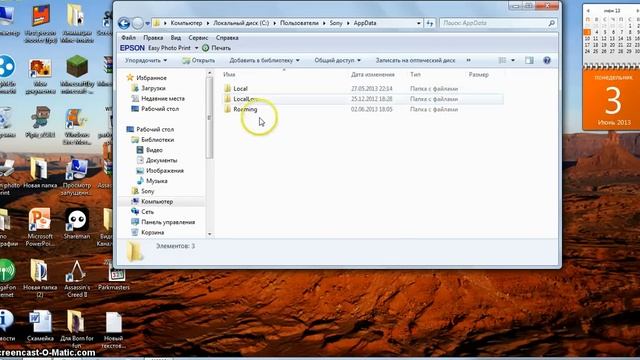
Task: Open the Скамейка Word document icon
Action: pos(40,326)
